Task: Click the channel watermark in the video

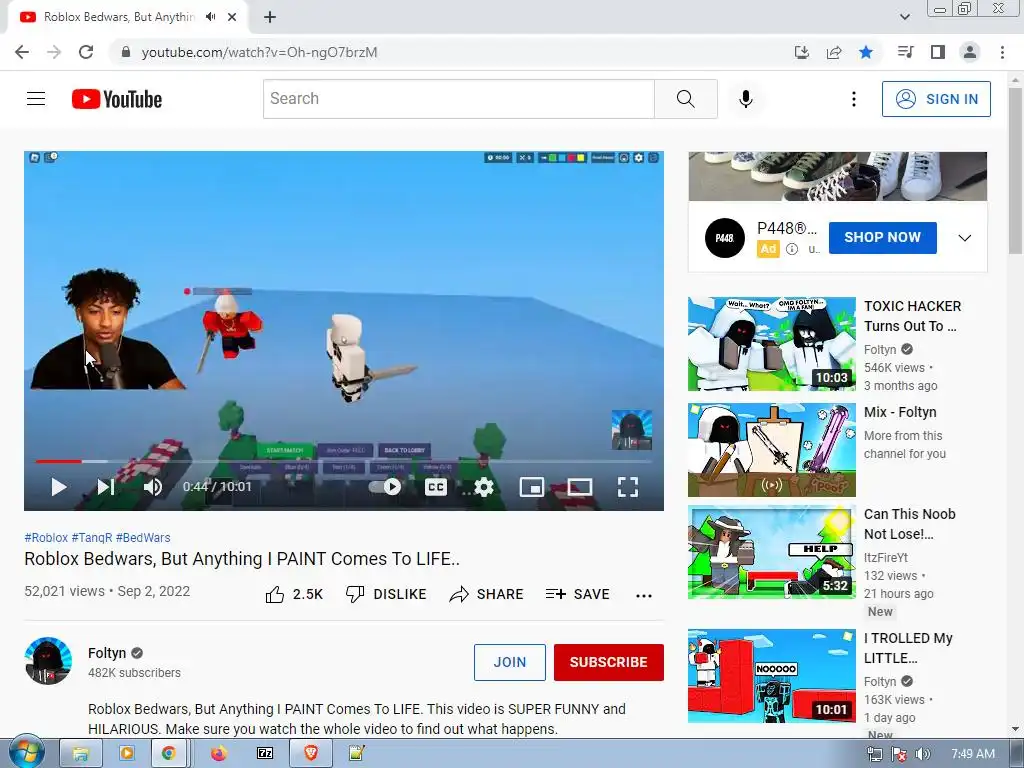Action: 632,430
